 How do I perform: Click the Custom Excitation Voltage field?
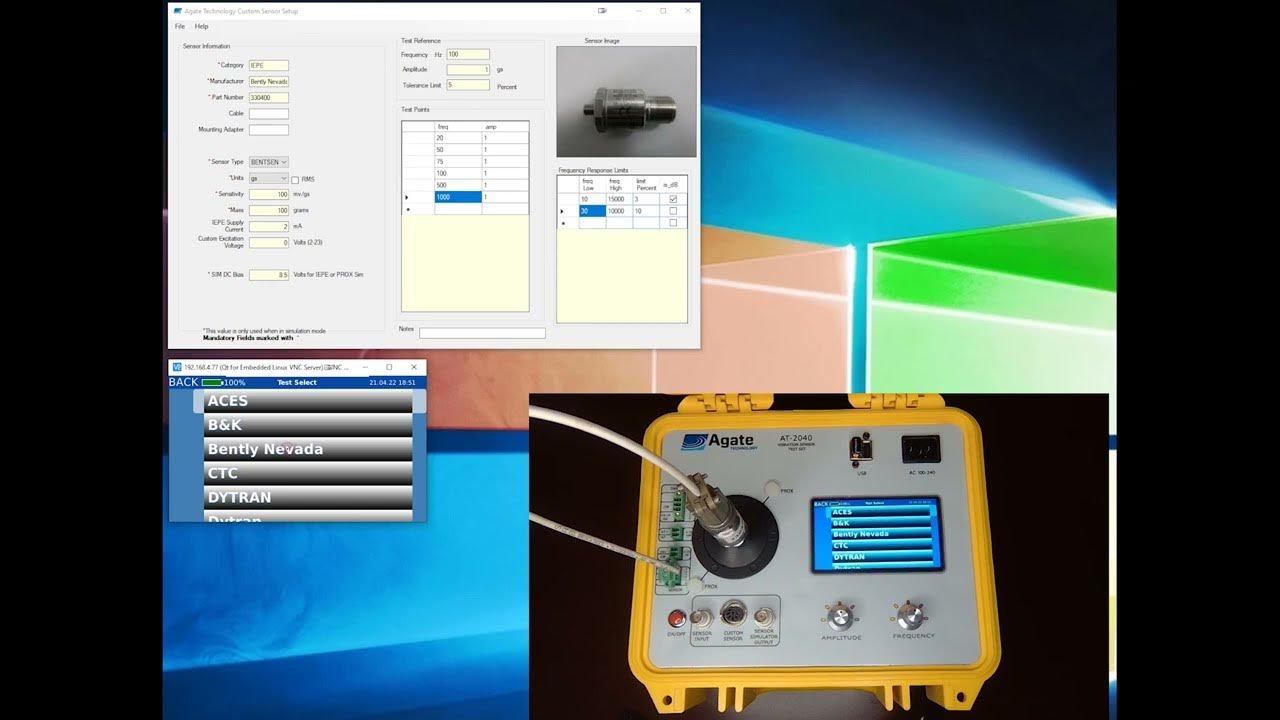click(269, 242)
